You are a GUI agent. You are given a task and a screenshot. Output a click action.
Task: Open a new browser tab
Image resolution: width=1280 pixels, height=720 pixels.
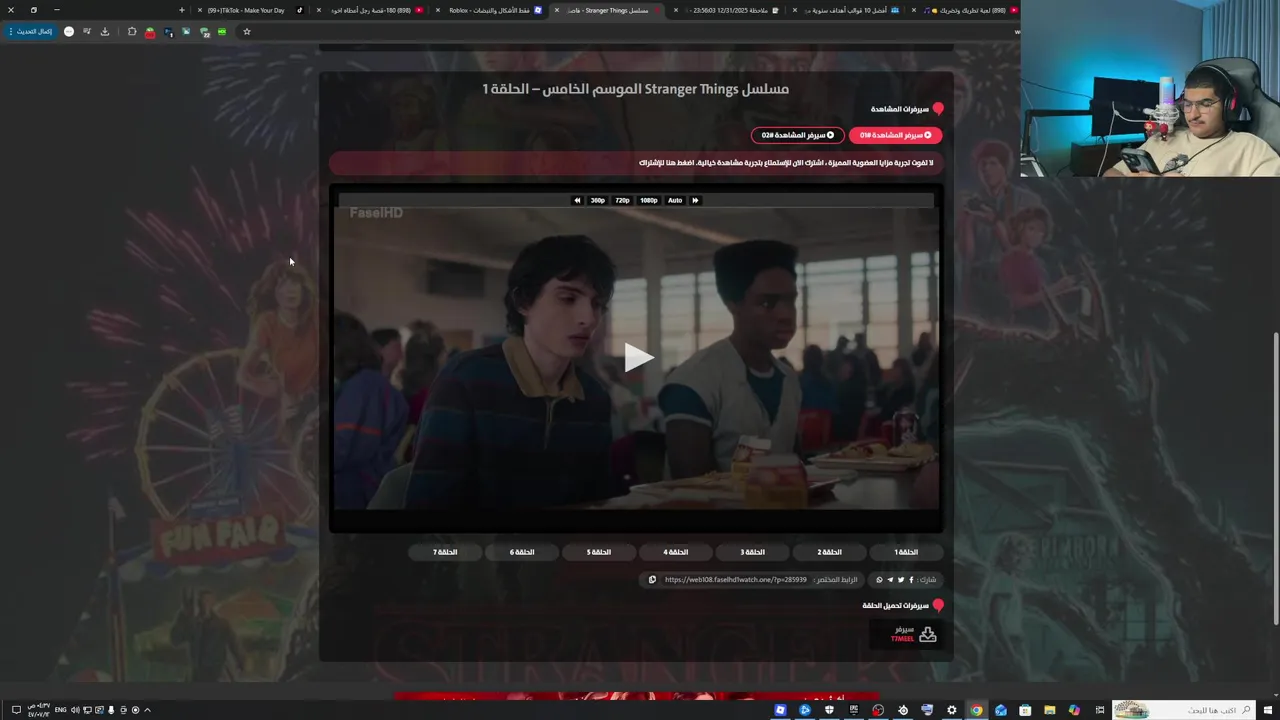[181, 10]
